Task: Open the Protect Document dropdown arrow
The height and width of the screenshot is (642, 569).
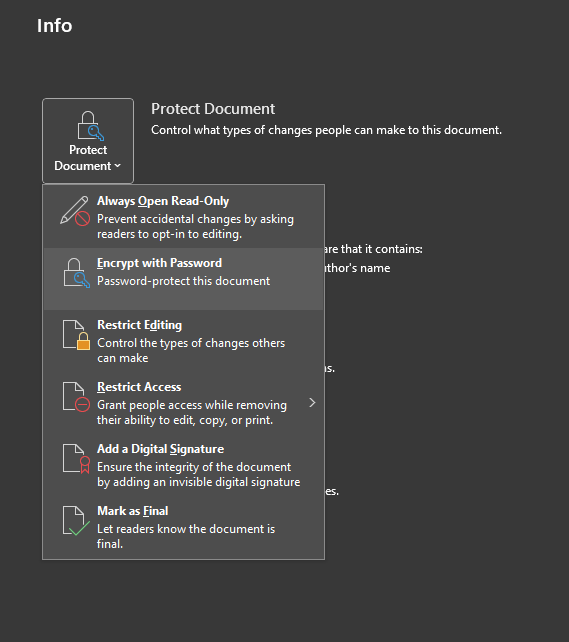Action: (x=117, y=166)
